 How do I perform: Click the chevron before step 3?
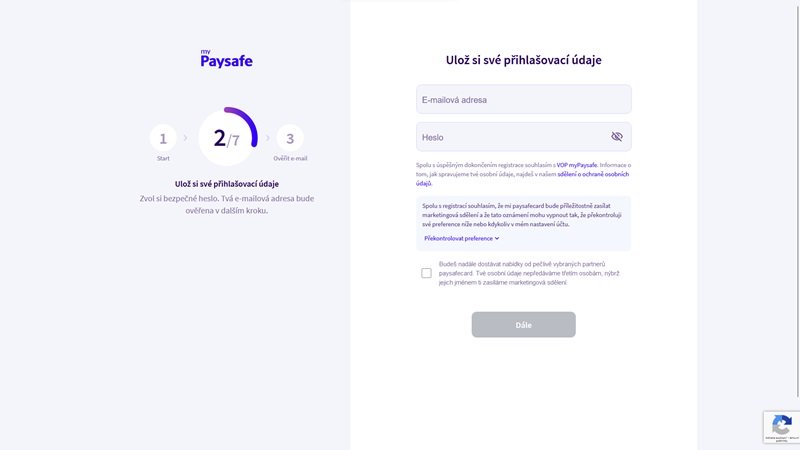267,138
